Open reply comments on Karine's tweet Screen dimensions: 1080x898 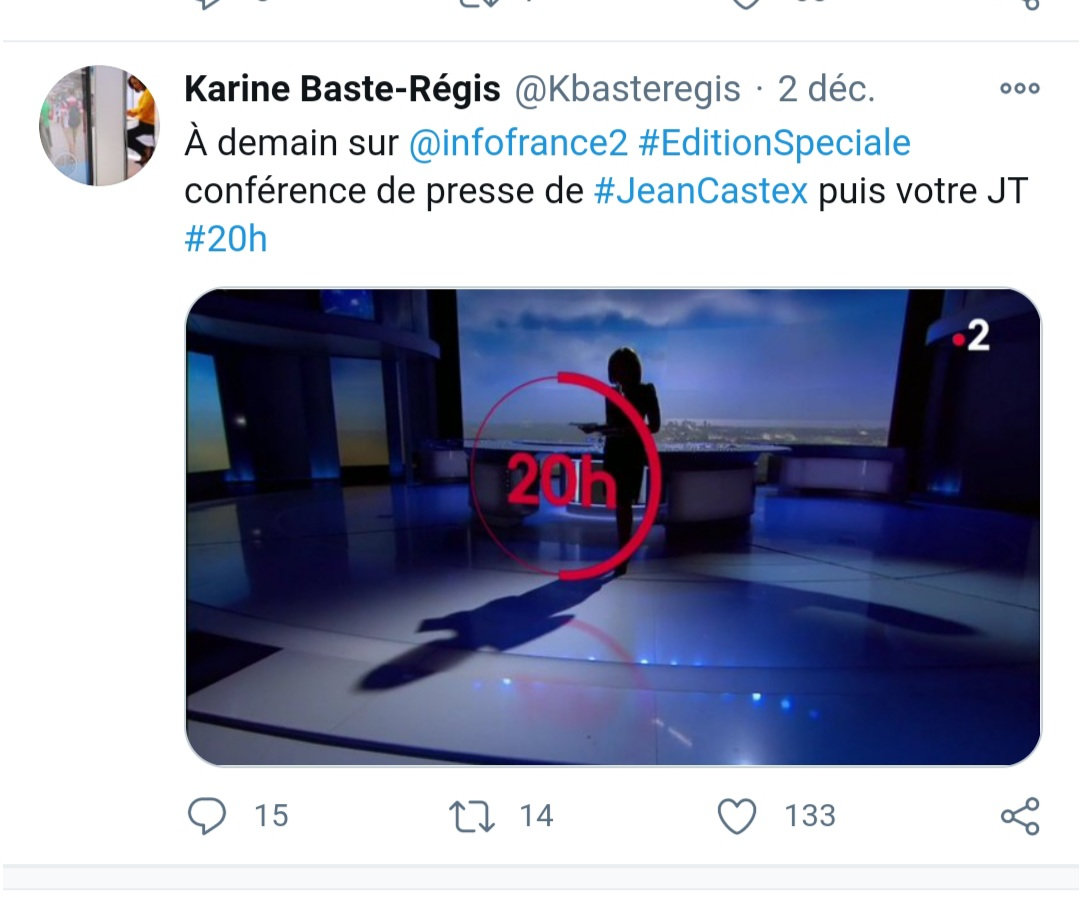[207, 816]
